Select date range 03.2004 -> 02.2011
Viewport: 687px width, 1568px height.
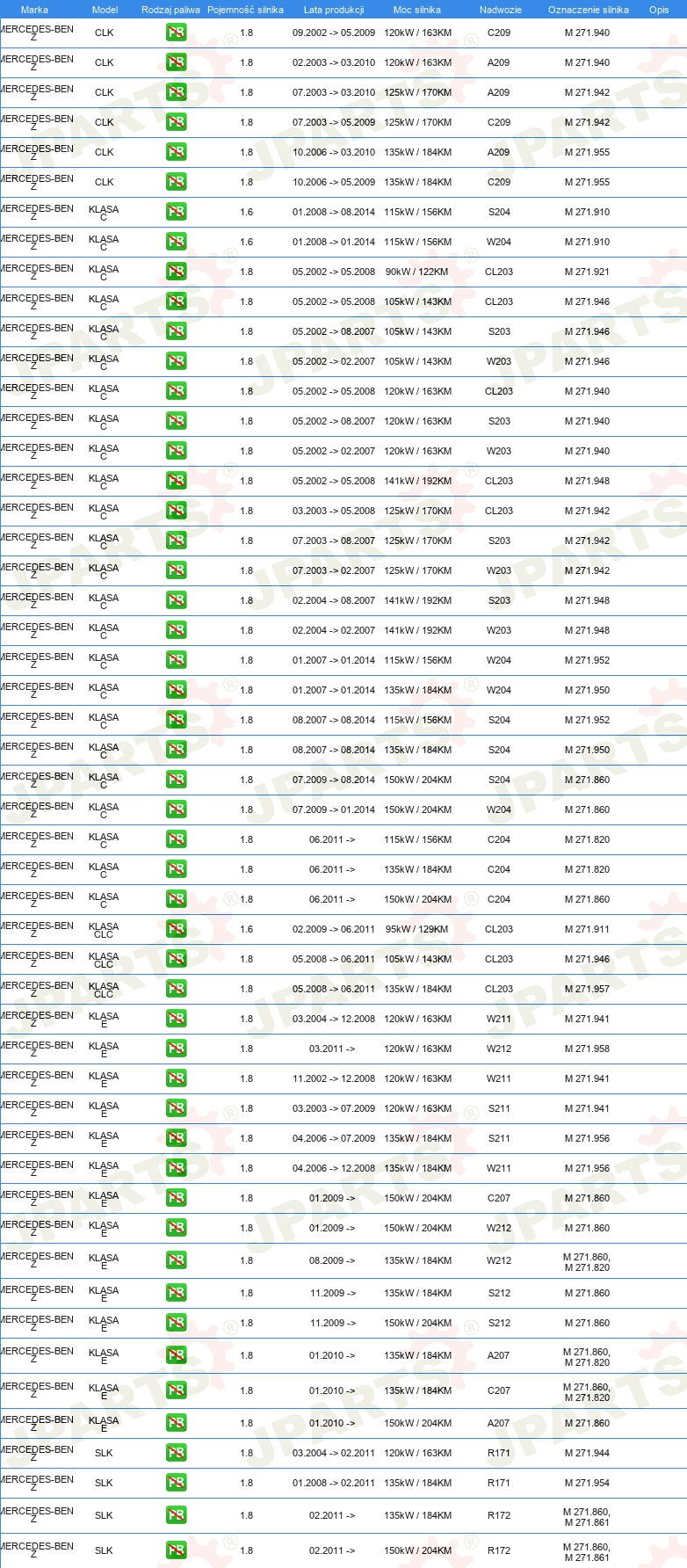(x=334, y=1454)
